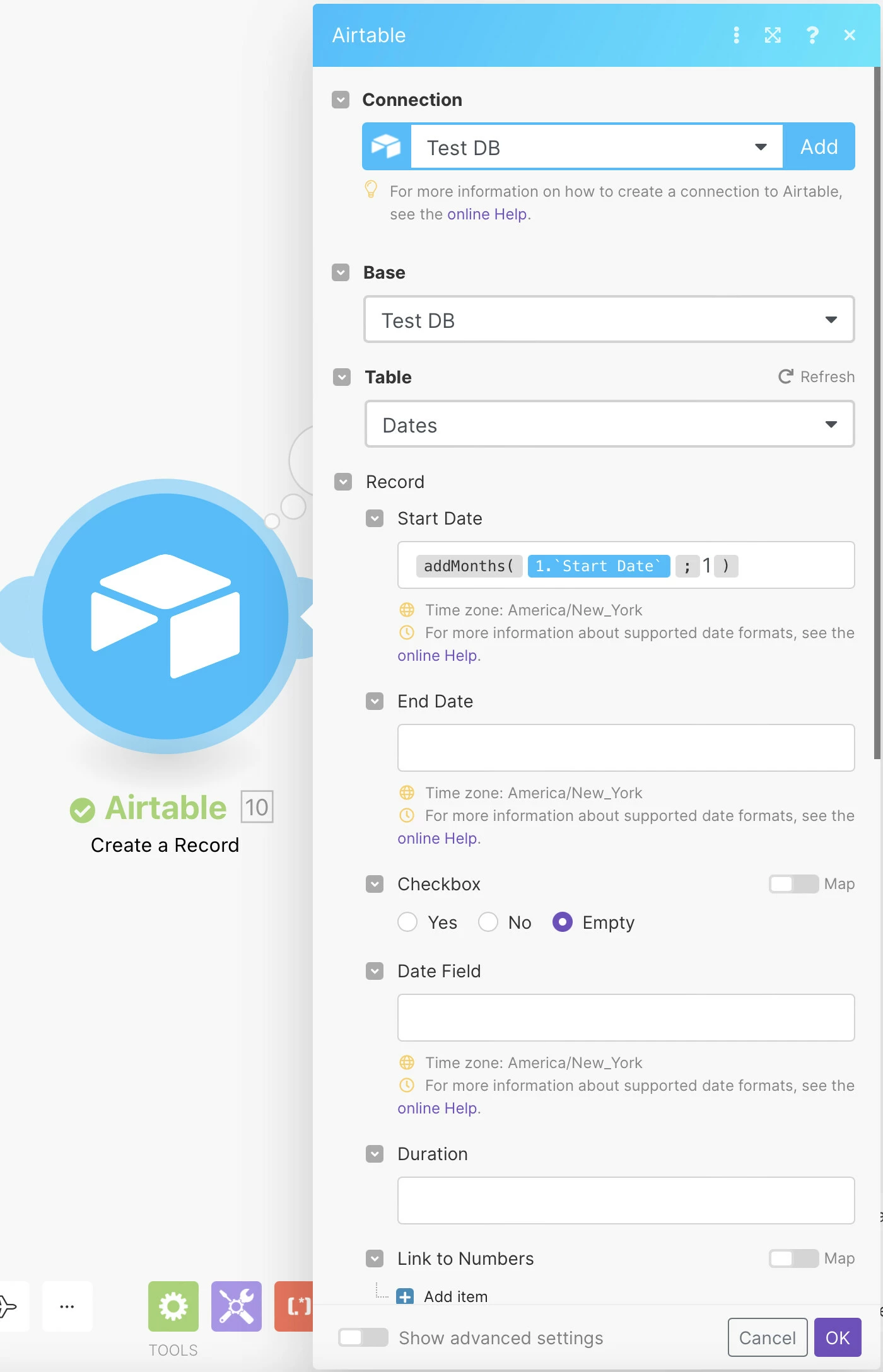Click the Cancel button
This screenshot has height=1372, width=883.
pos(768,1337)
